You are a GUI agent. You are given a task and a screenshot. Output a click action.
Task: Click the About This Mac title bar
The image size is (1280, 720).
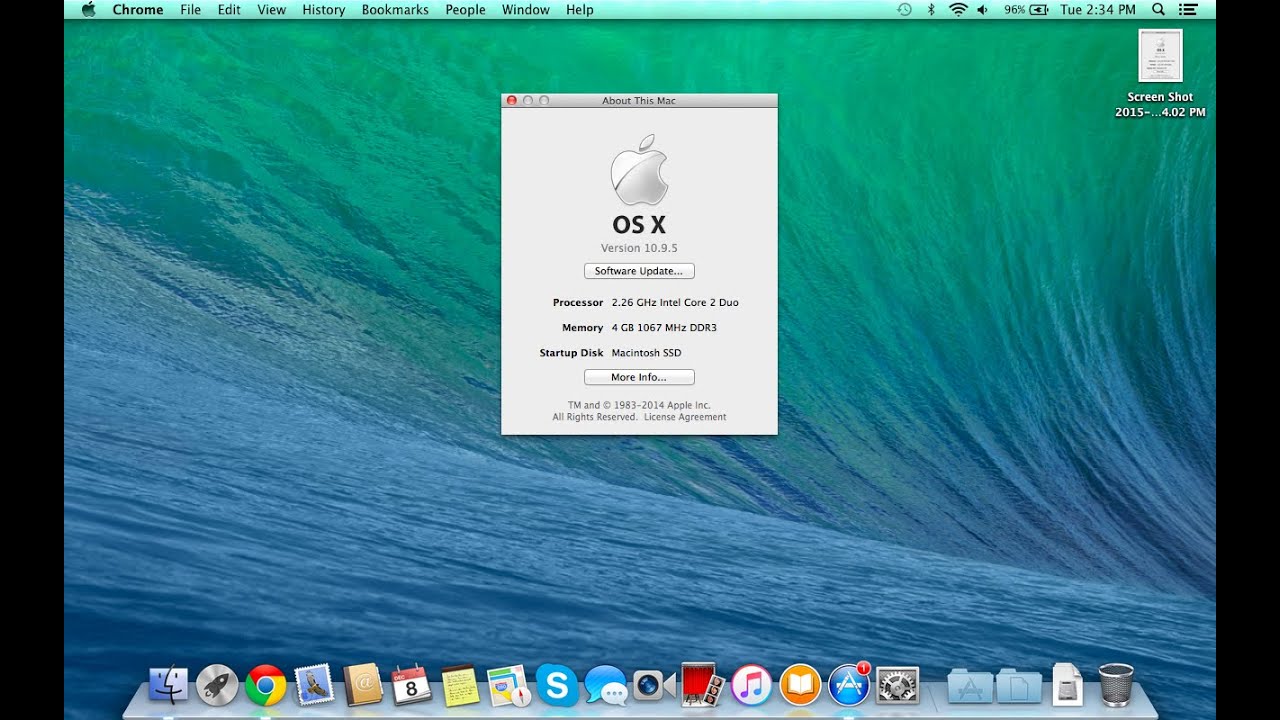(639, 100)
